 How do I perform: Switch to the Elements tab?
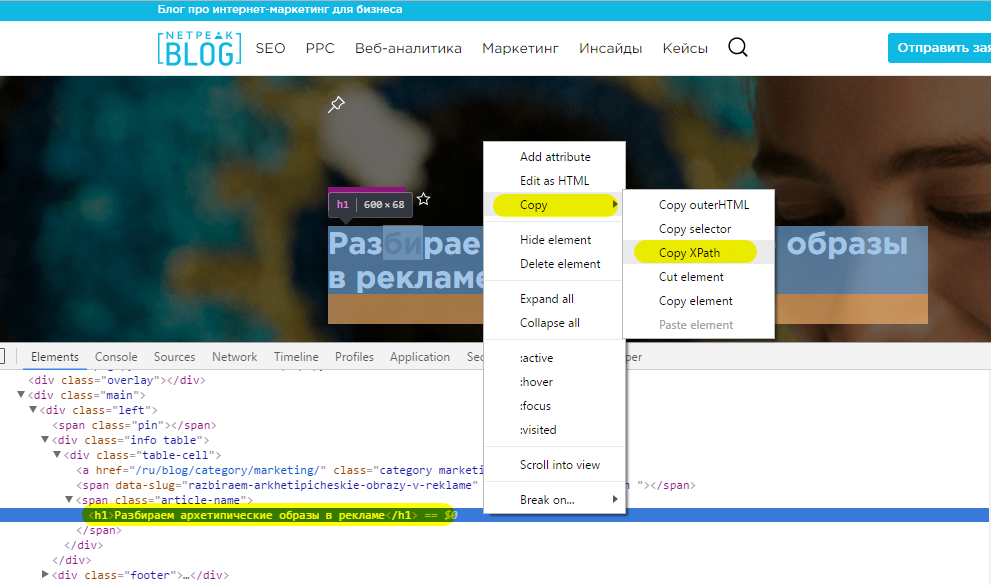(55, 357)
